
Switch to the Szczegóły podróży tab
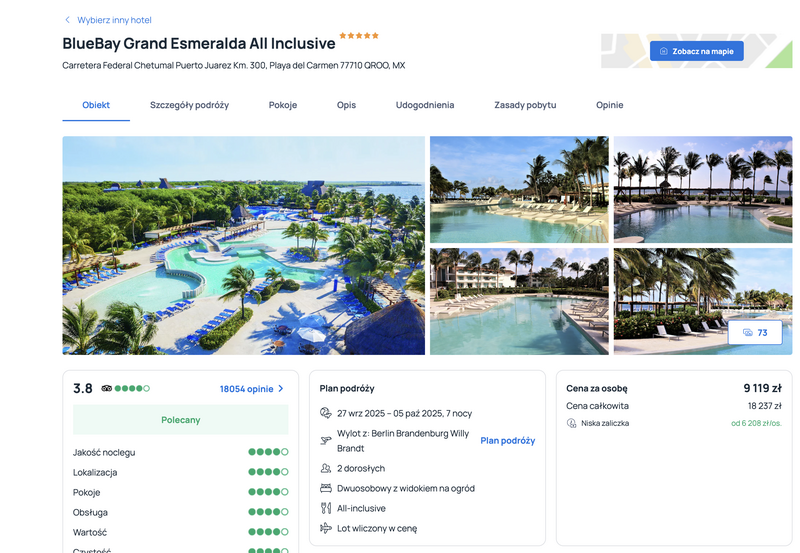189,105
